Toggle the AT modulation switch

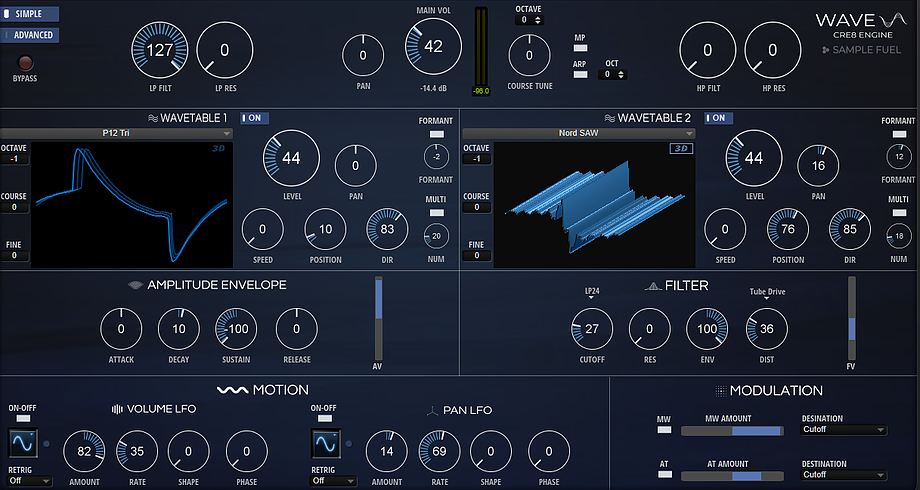click(664, 474)
